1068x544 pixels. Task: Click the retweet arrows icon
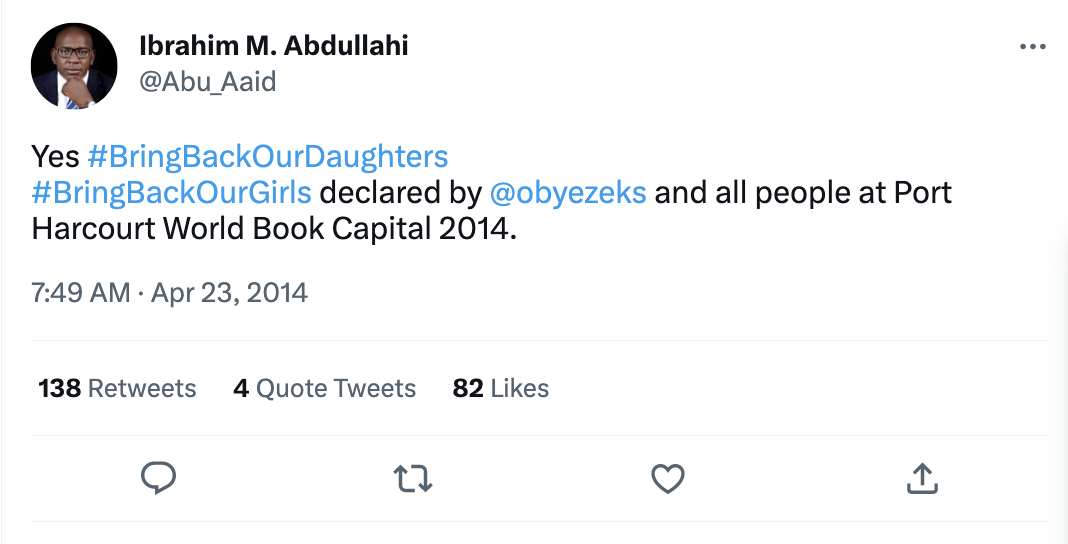(413, 480)
